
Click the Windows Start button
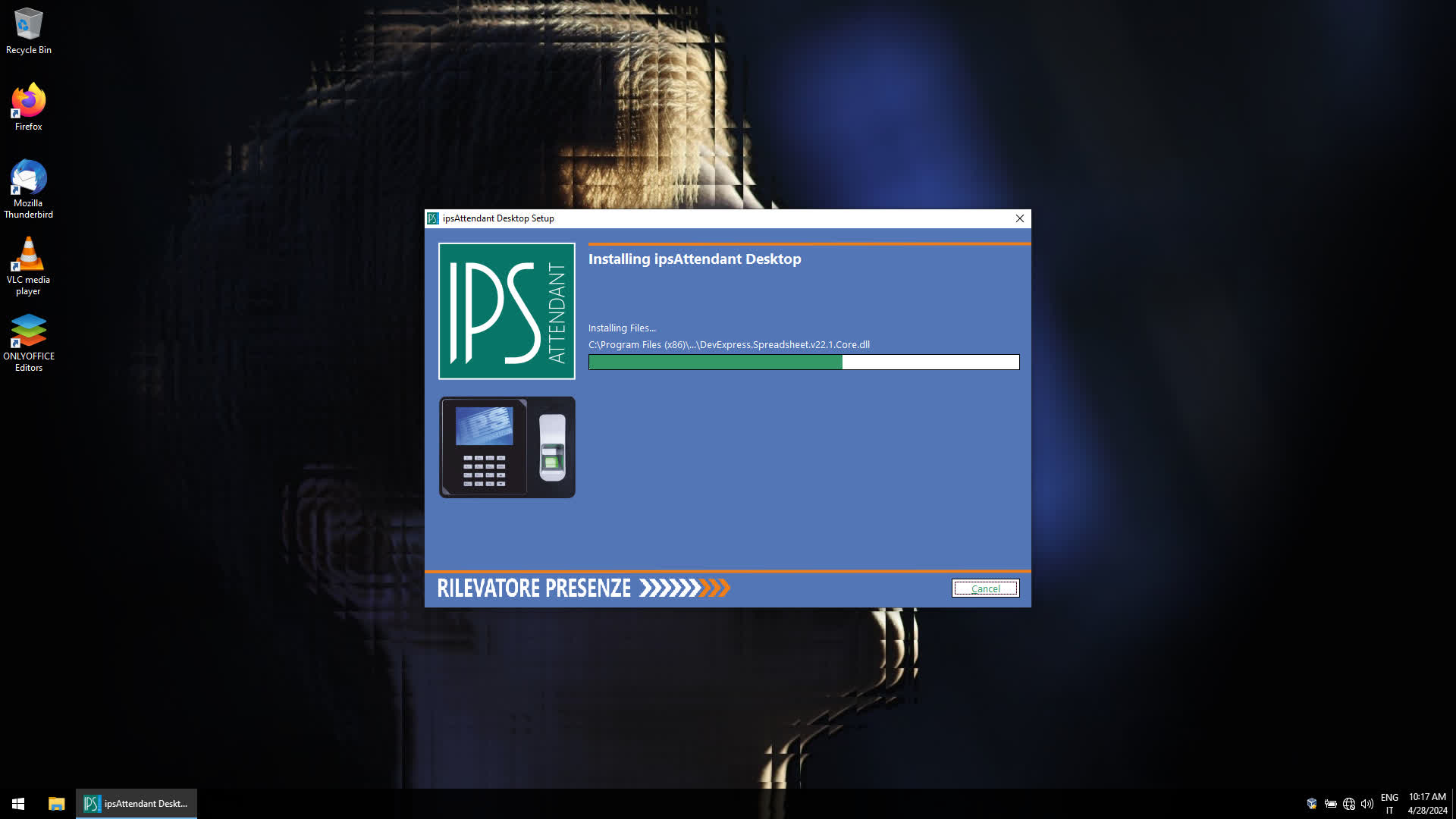click(x=18, y=803)
